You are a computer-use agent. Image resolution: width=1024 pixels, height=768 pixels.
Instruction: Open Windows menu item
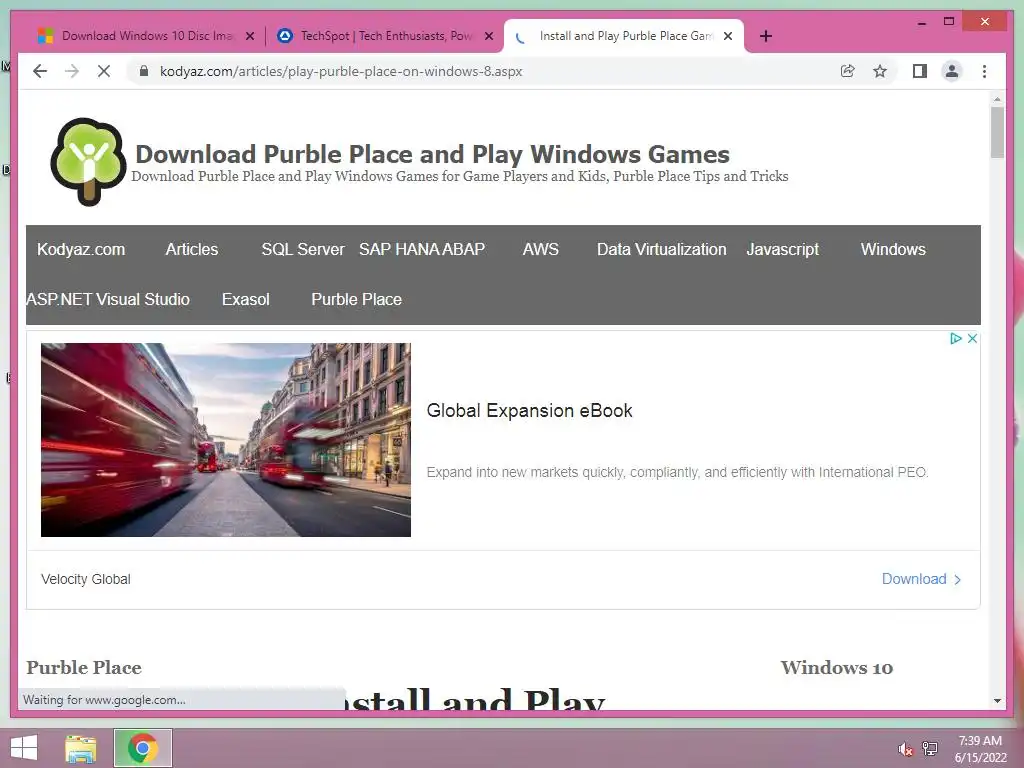point(893,249)
